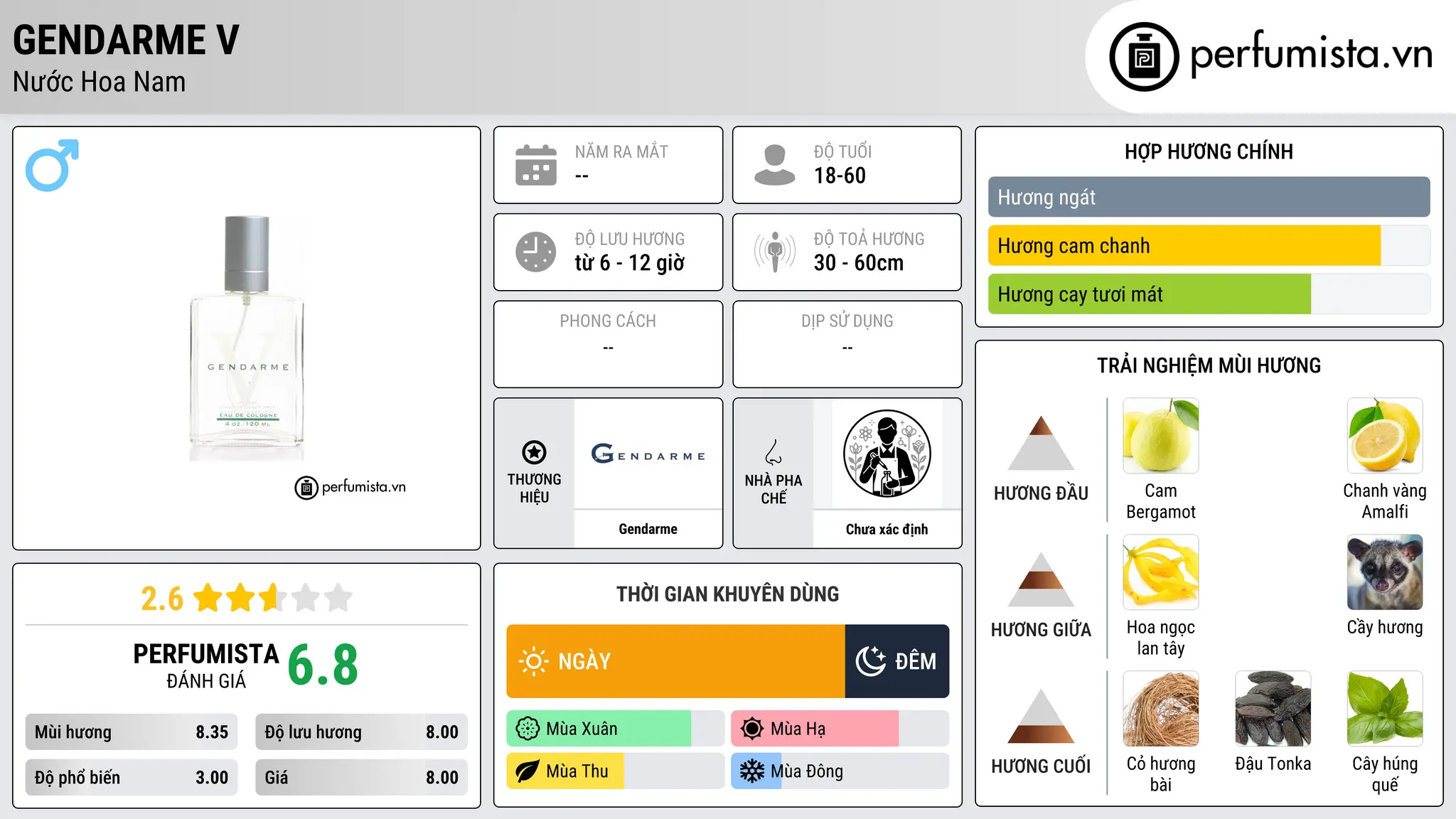
Task: Open the Hoa ngọc lan tây flower image
Action: pyautogui.click(x=1161, y=572)
